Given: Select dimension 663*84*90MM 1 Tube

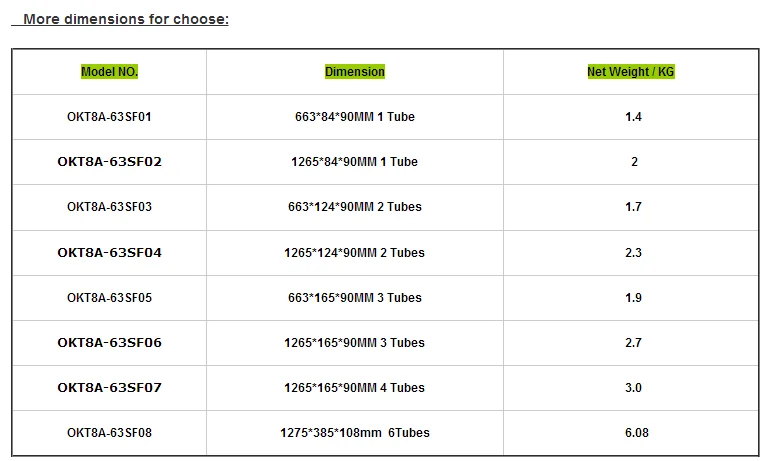Looking at the screenshot, I should [x=355, y=117].
